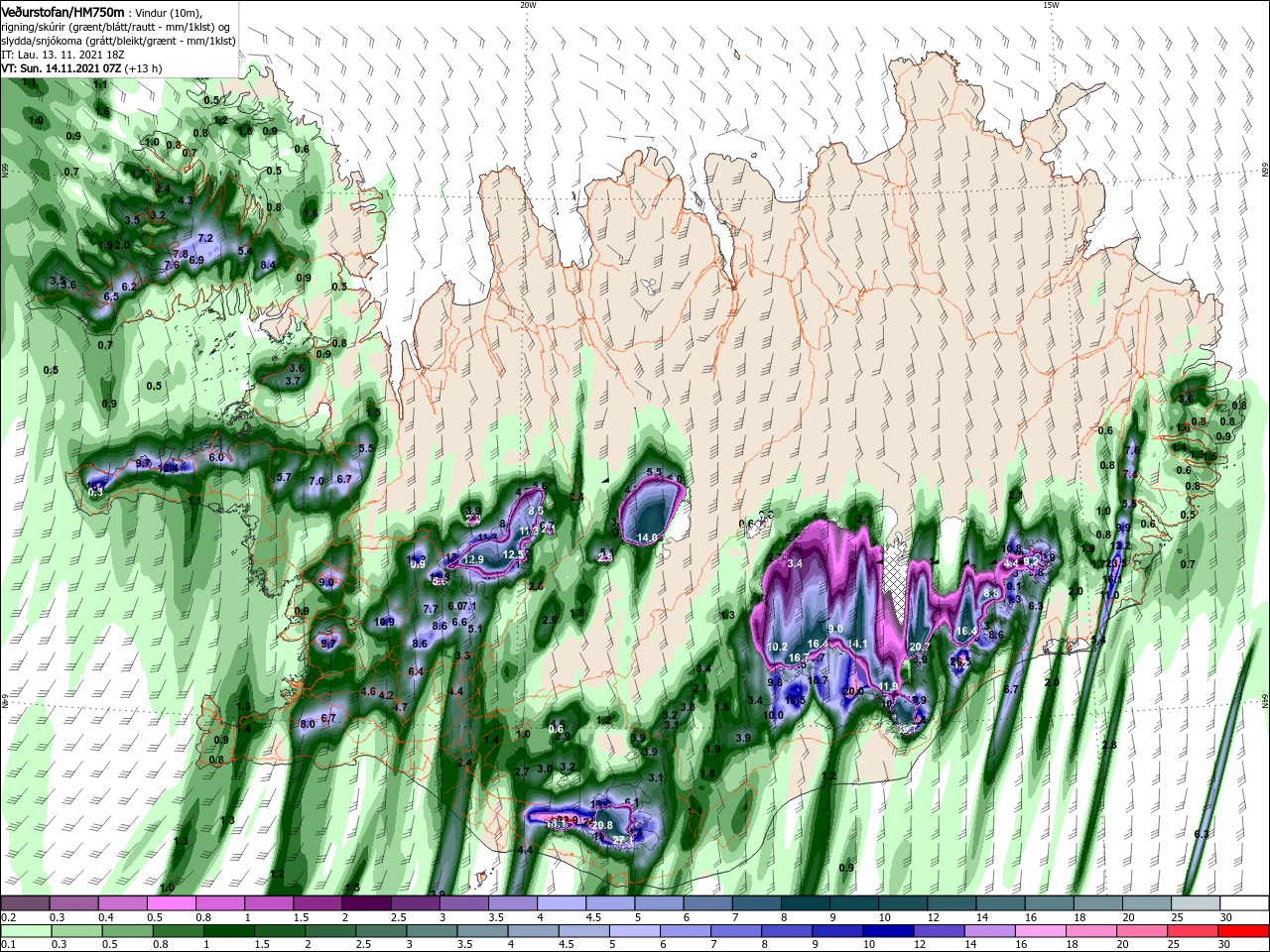Click the '7.2' value in the northwest
Viewport: 1270px width, 952px height.
pyautogui.click(x=205, y=238)
